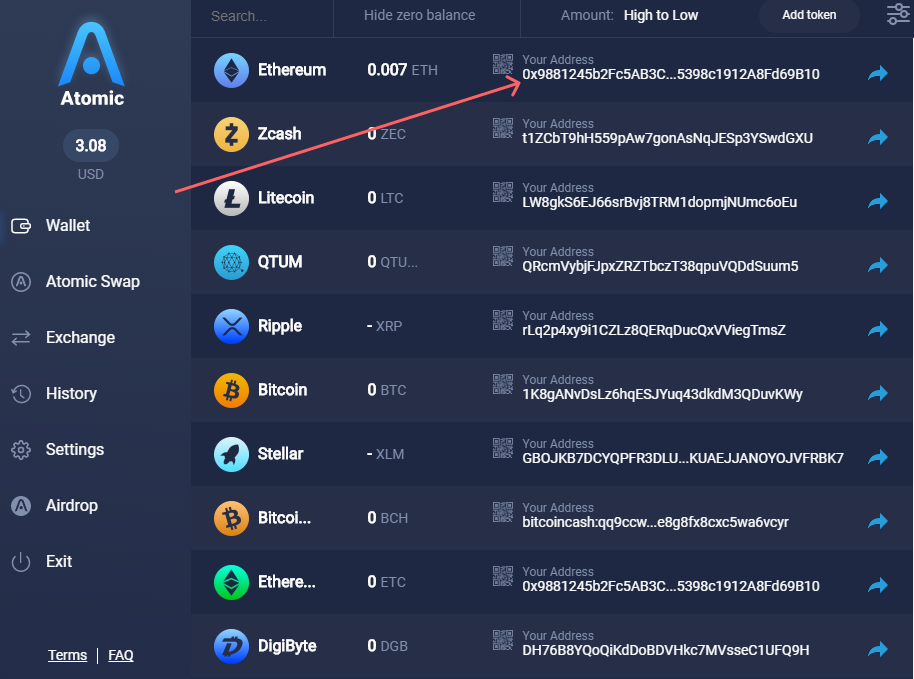Screen dimensions: 914x679
Task: Click the Ripple coin icon
Action: pos(231,326)
